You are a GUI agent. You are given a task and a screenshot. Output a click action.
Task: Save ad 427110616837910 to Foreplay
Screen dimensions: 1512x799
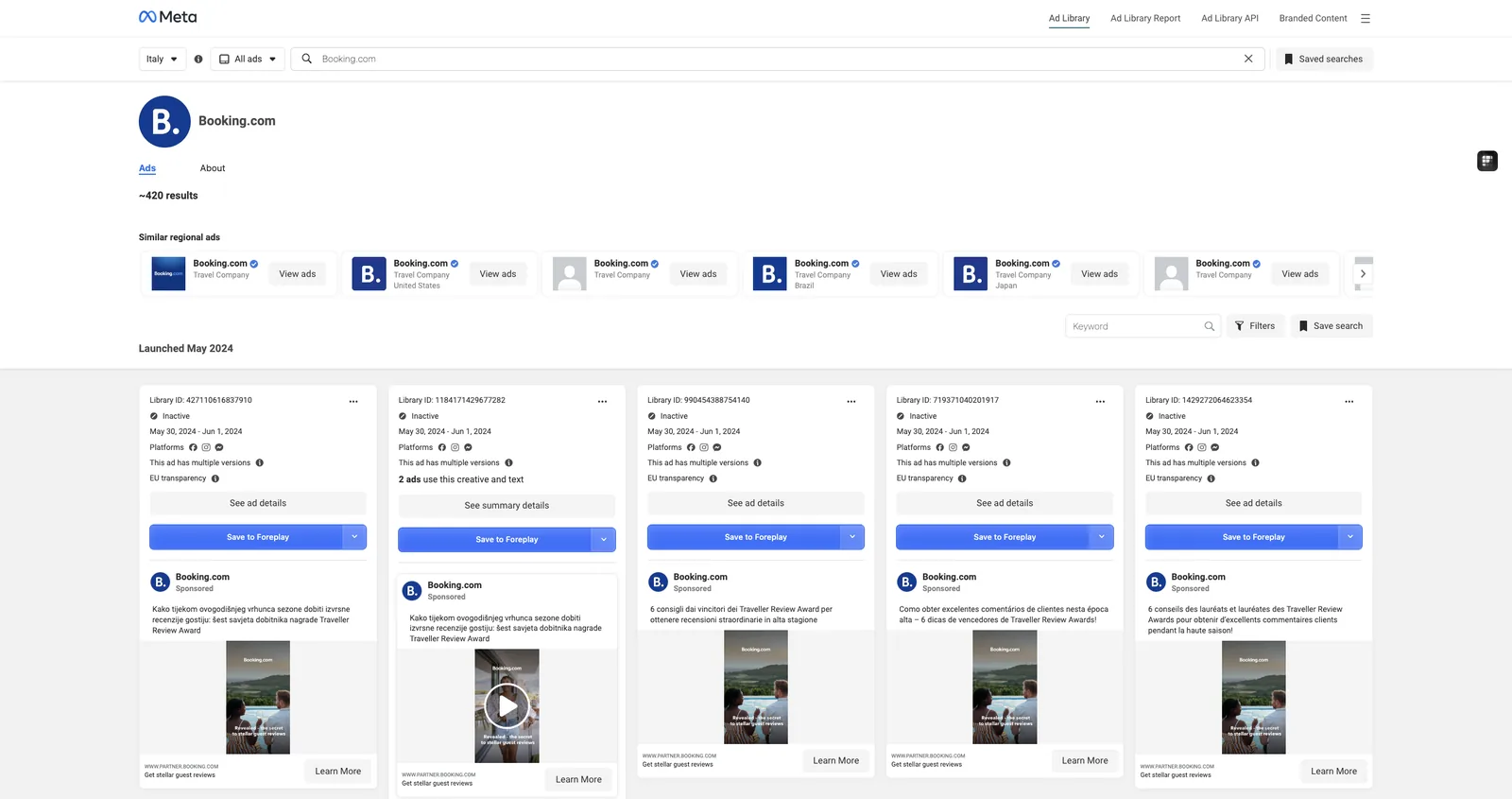(246, 537)
